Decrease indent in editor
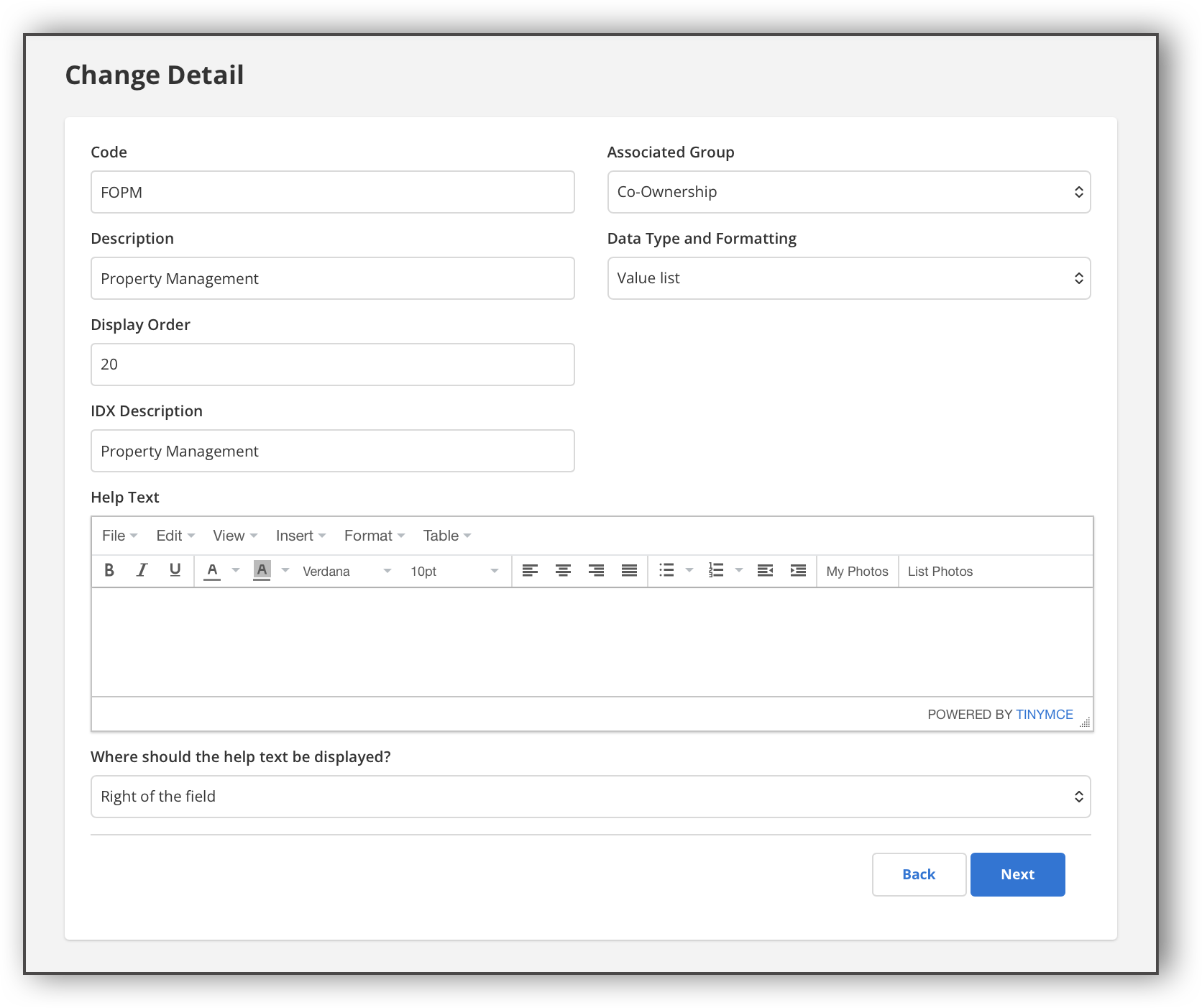This screenshot has height=1008, width=1202. pos(765,571)
